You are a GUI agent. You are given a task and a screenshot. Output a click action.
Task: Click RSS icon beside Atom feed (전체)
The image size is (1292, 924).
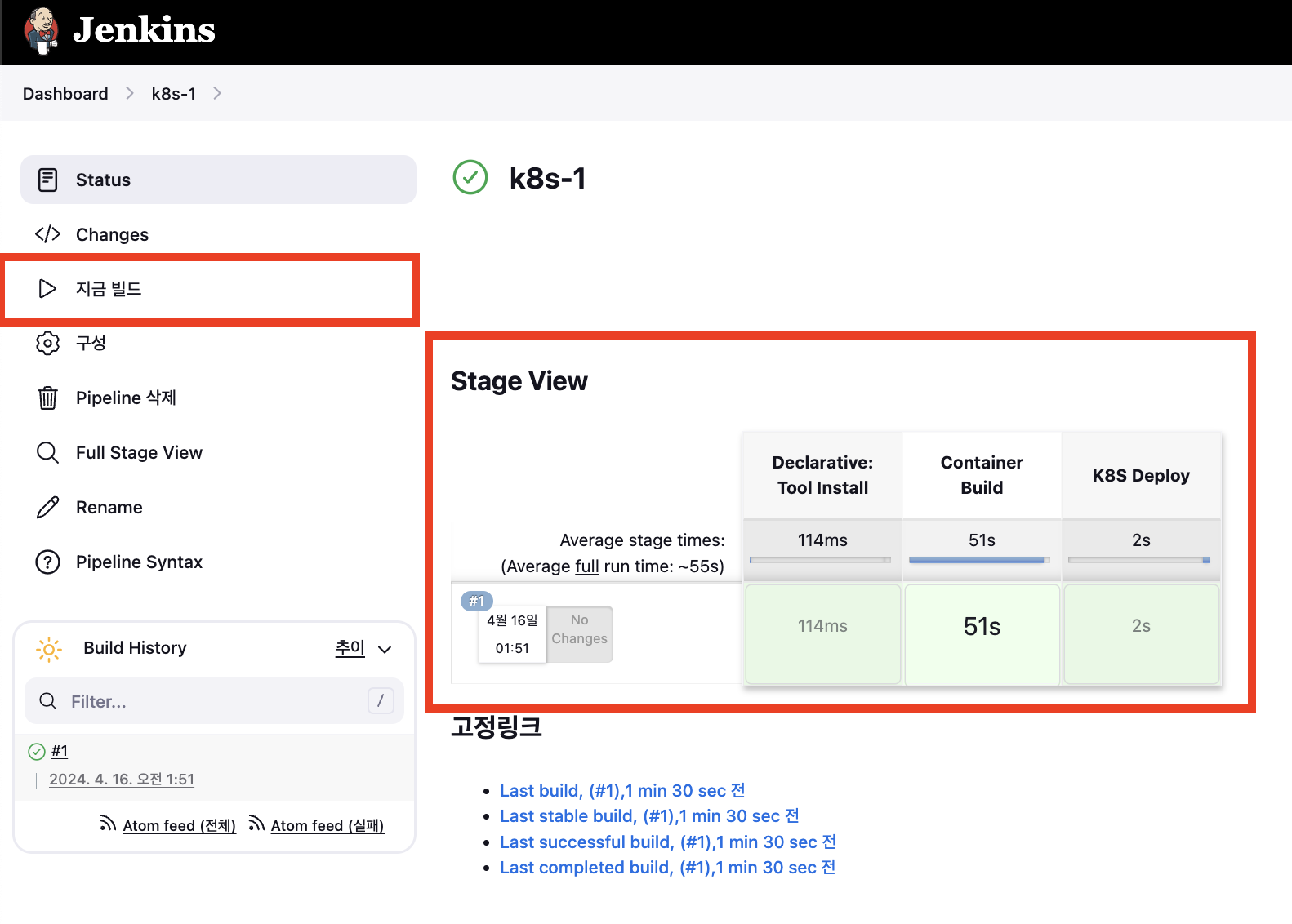[108, 824]
